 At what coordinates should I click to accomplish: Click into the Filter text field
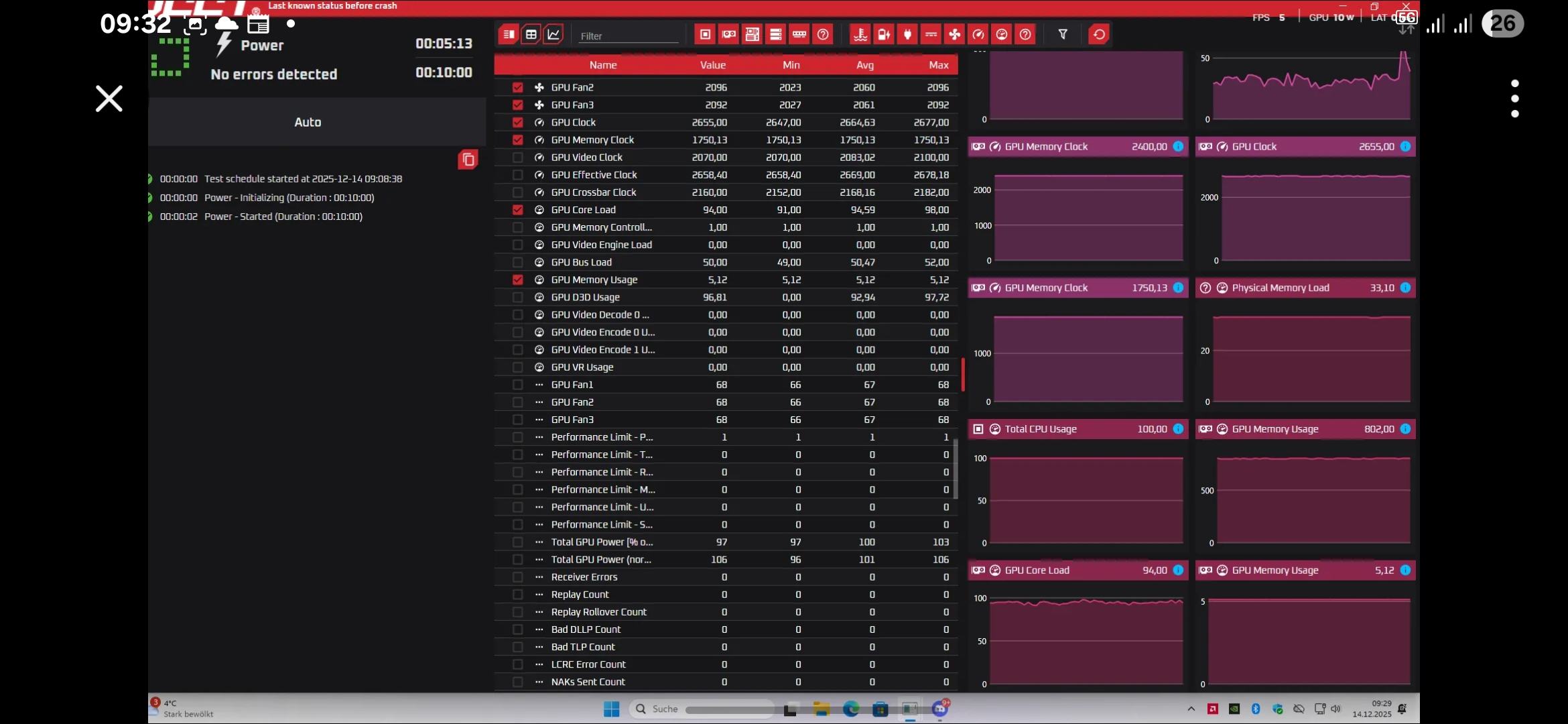tap(628, 36)
